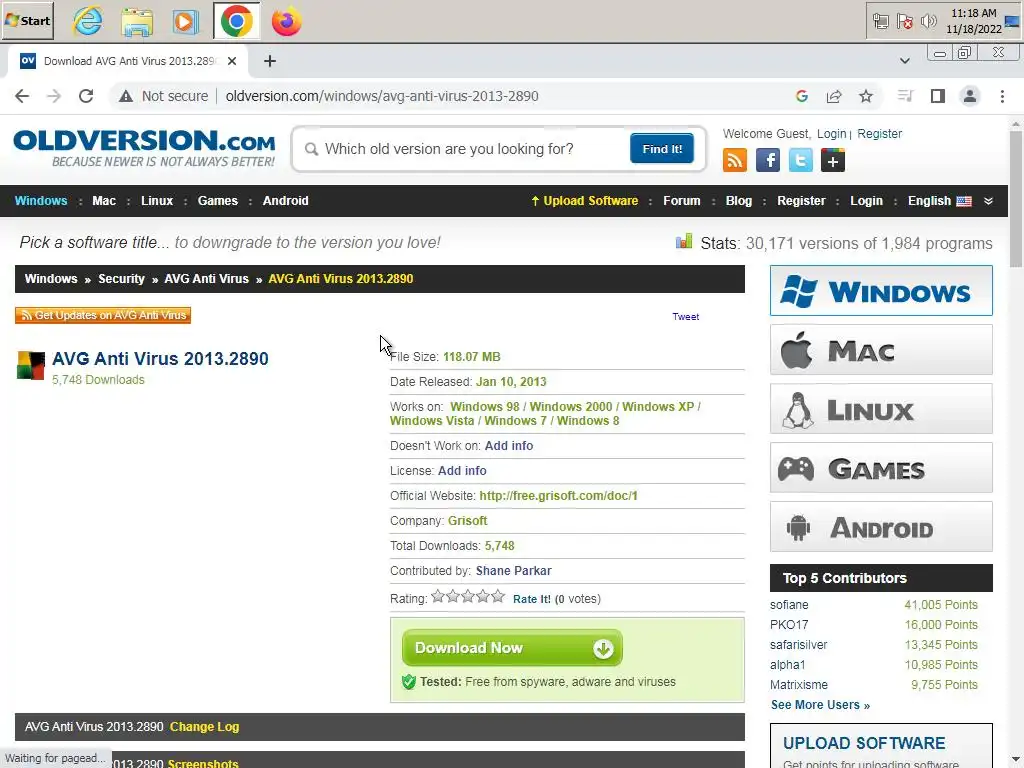Open the Chrome side panel icon
Viewport: 1024px width, 768px height.
click(x=938, y=97)
